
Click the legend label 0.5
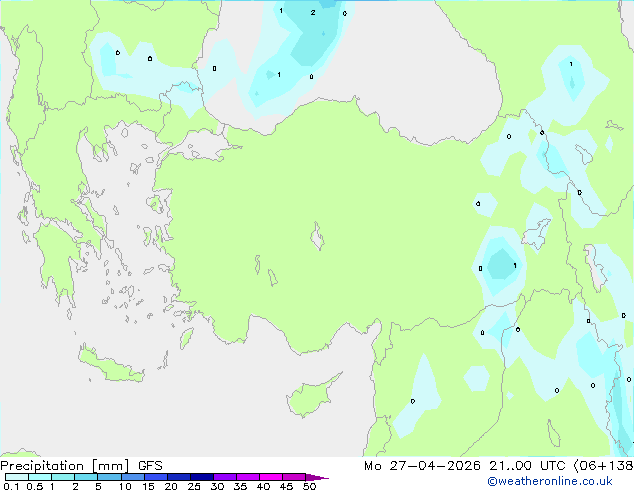pyautogui.click(x=35, y=486)
